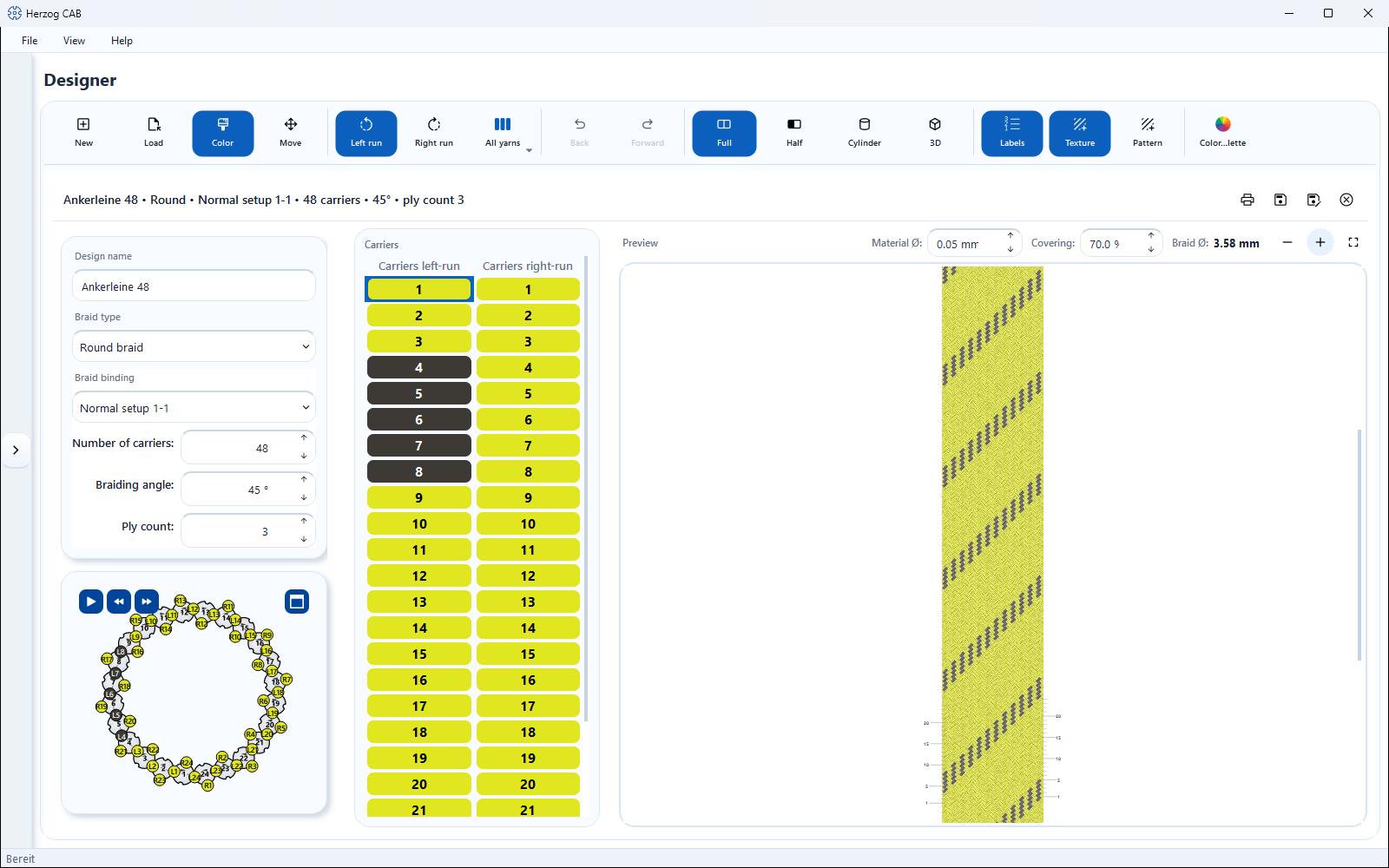Select black left-run carrier 4
This screenshot has width=1389, height=868.
419,367
